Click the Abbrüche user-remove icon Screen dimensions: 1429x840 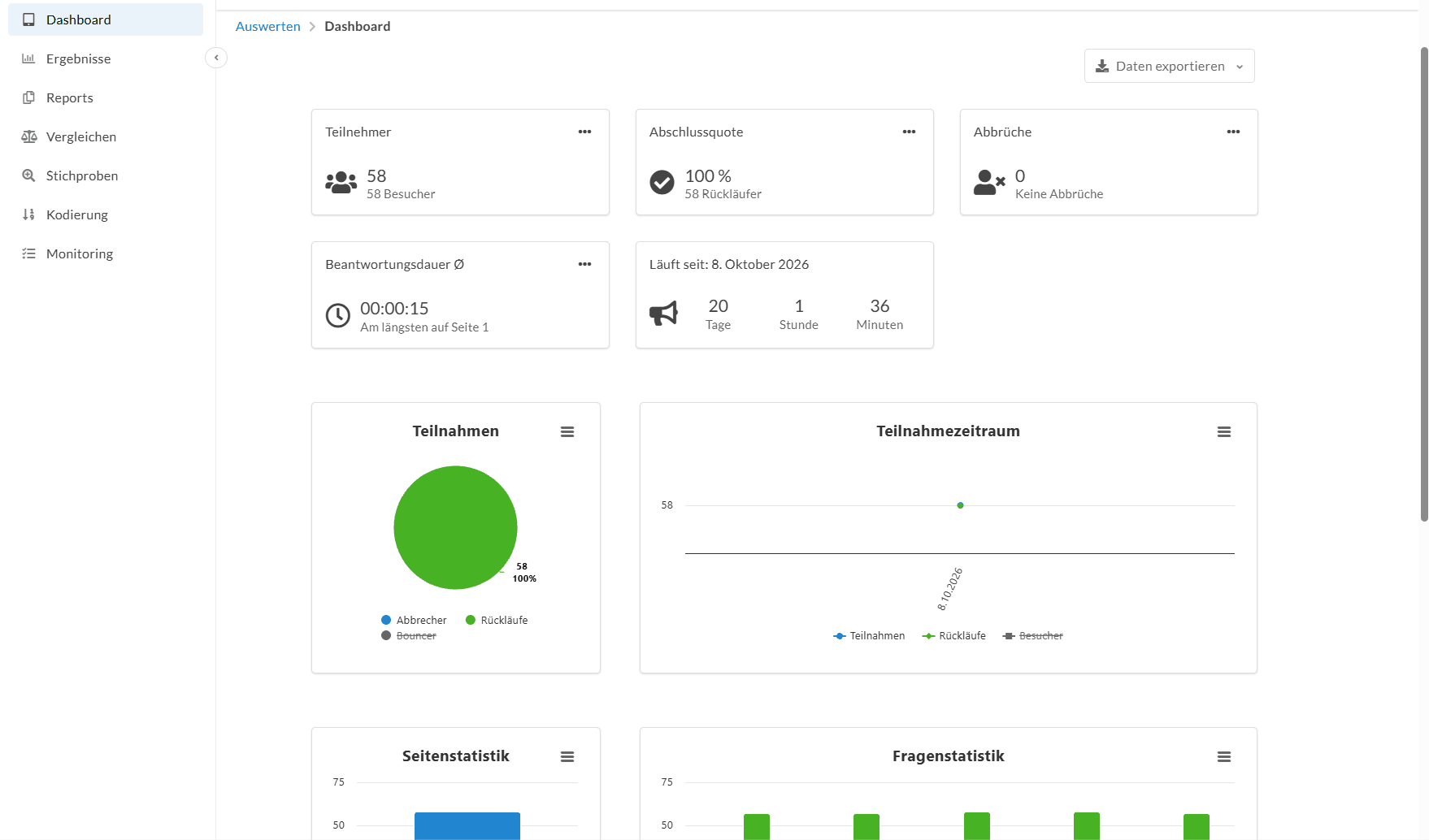click(989, 183)
